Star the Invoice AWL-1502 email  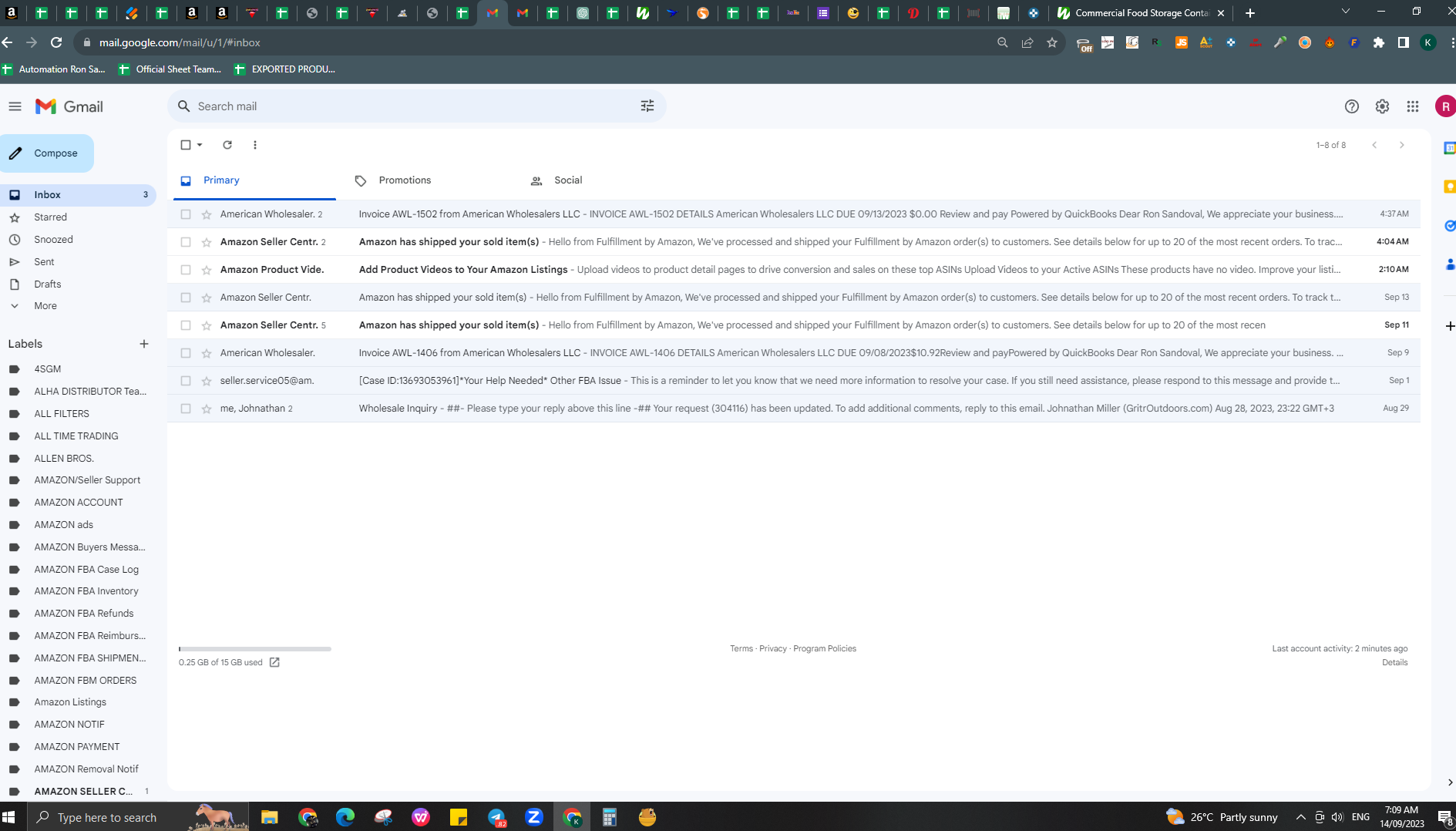point(207,214)
